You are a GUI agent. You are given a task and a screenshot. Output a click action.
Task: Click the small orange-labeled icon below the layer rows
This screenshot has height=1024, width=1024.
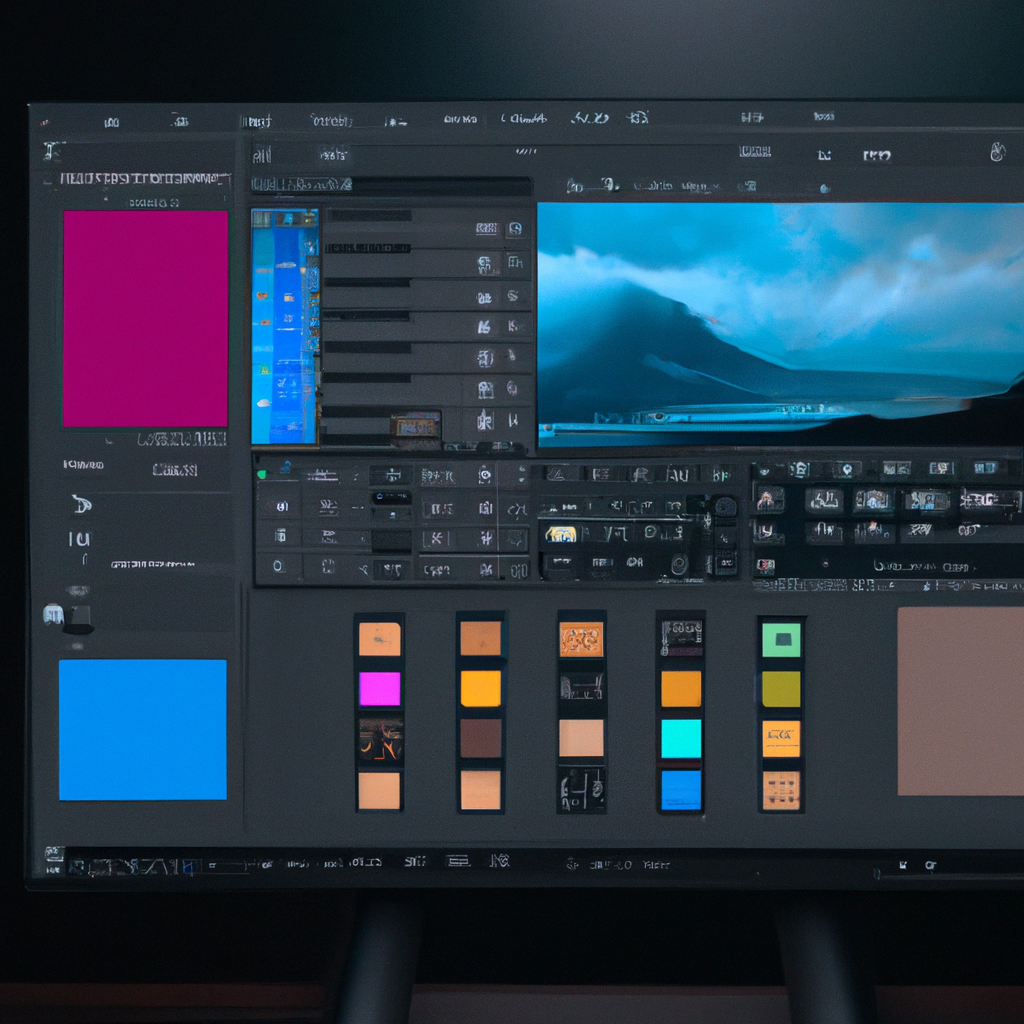click(415, 425)
